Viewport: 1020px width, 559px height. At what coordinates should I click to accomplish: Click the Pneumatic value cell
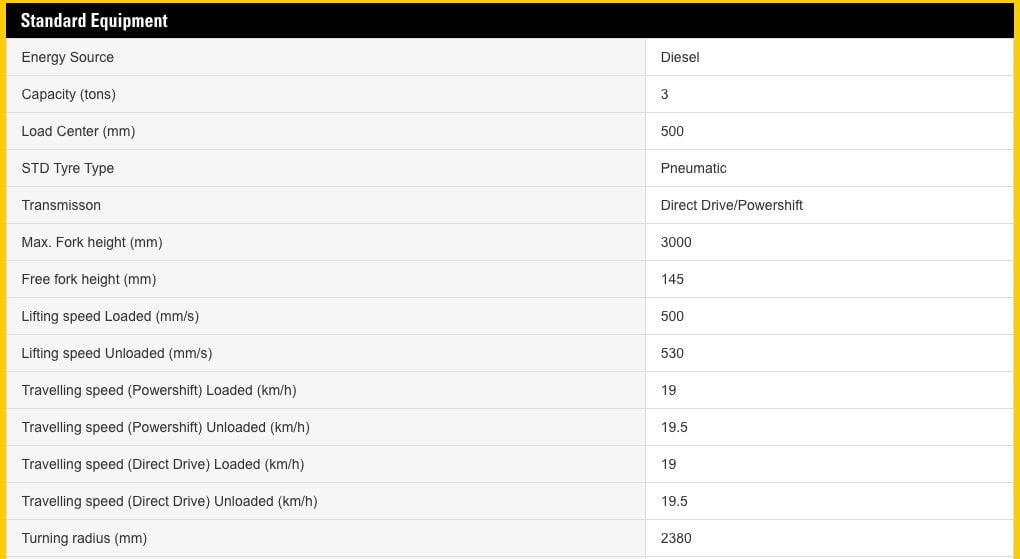pos(694,168)
